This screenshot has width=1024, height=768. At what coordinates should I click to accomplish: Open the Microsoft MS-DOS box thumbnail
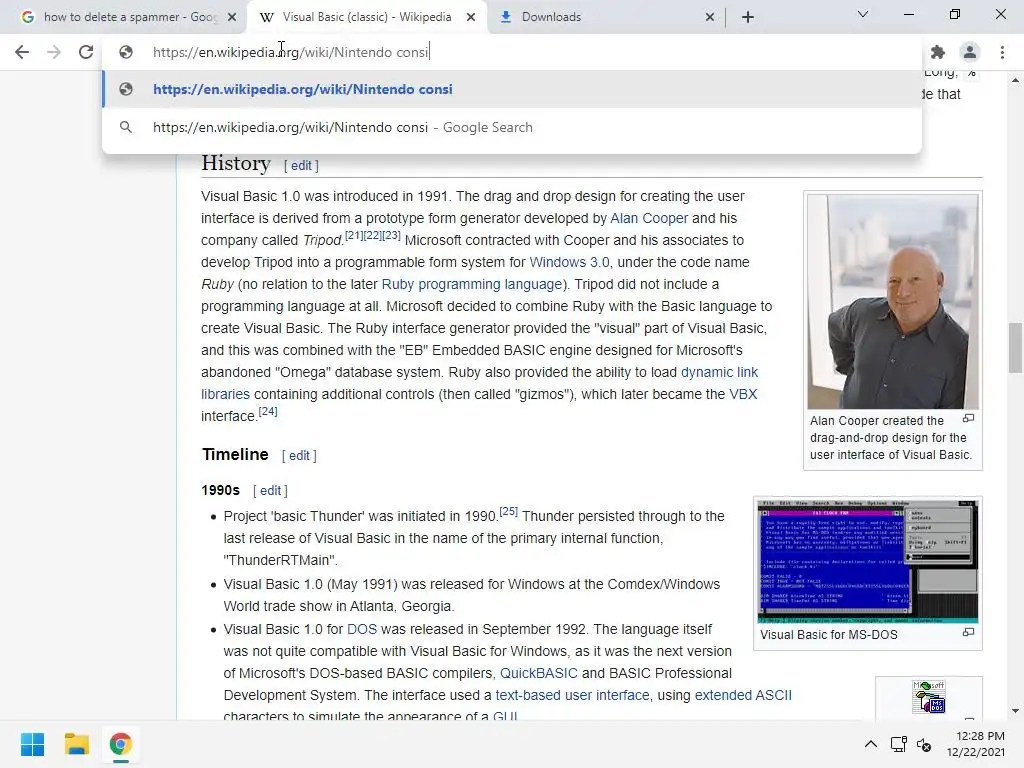[x=929, y=697]
